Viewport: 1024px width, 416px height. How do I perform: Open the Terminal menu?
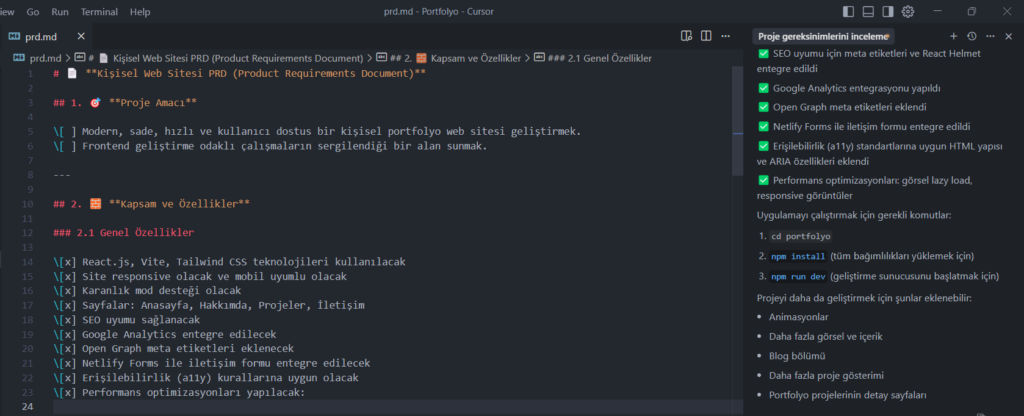pyautogui.click(x=99, y=12)
